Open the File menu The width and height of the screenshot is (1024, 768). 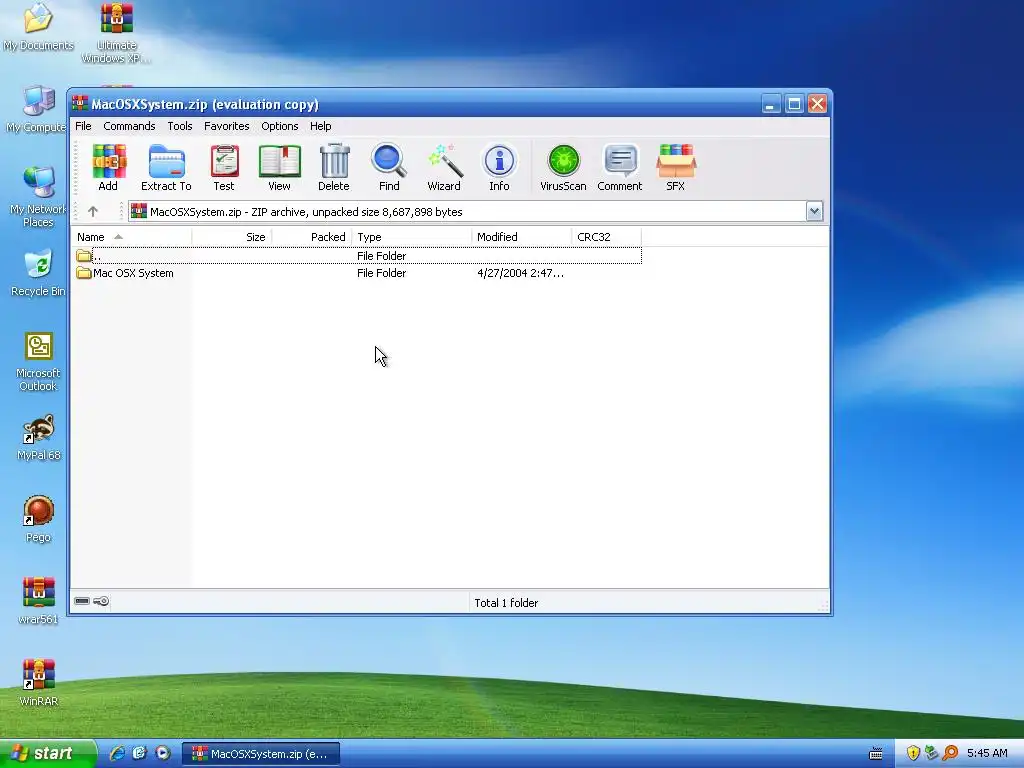coord(83,126)
